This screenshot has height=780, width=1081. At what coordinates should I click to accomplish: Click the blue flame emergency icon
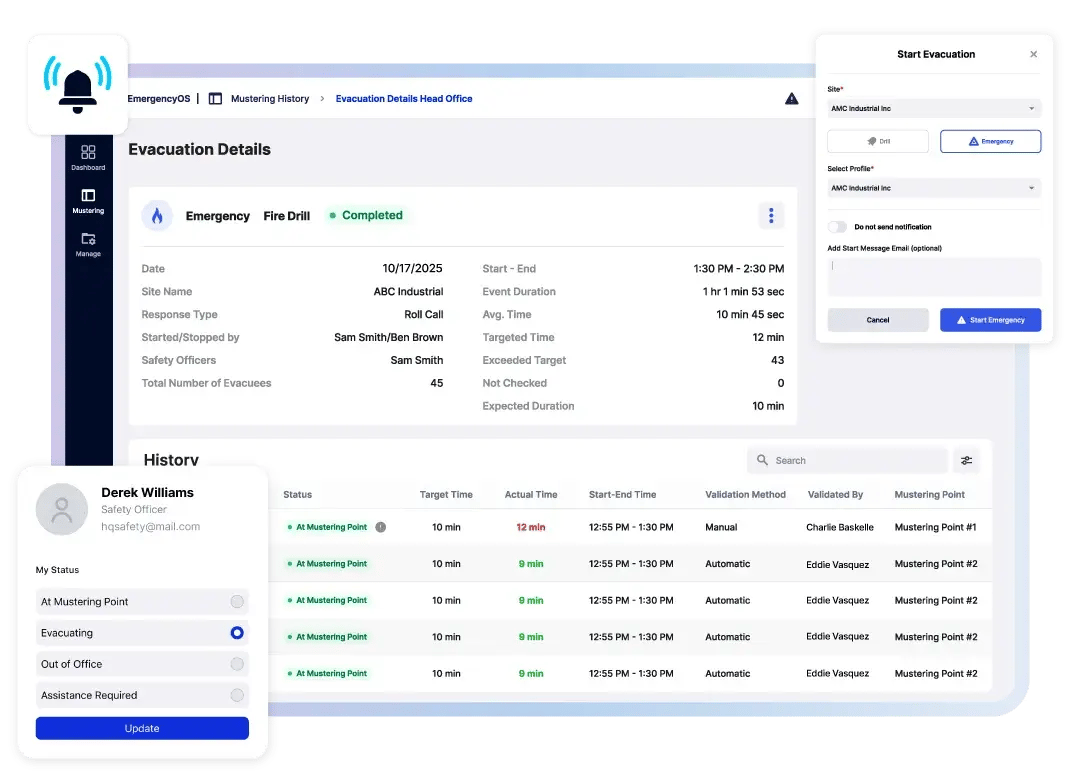point(157,216)
